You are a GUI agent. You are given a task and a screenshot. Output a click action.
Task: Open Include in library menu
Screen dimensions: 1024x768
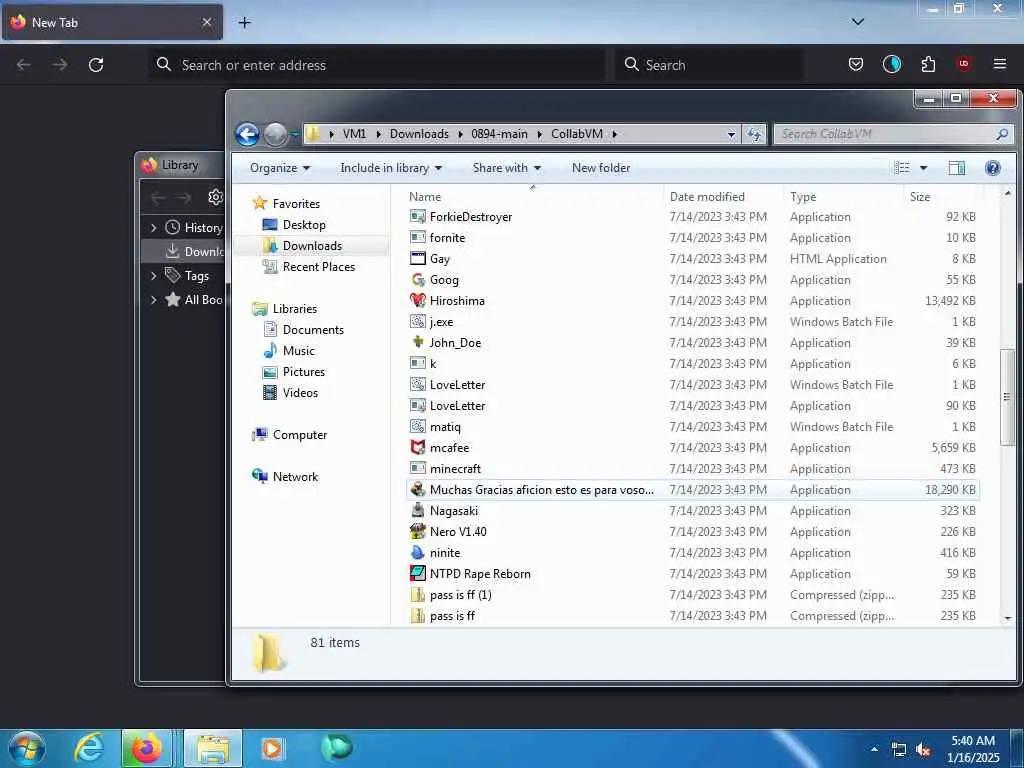[x=391, y=168]
